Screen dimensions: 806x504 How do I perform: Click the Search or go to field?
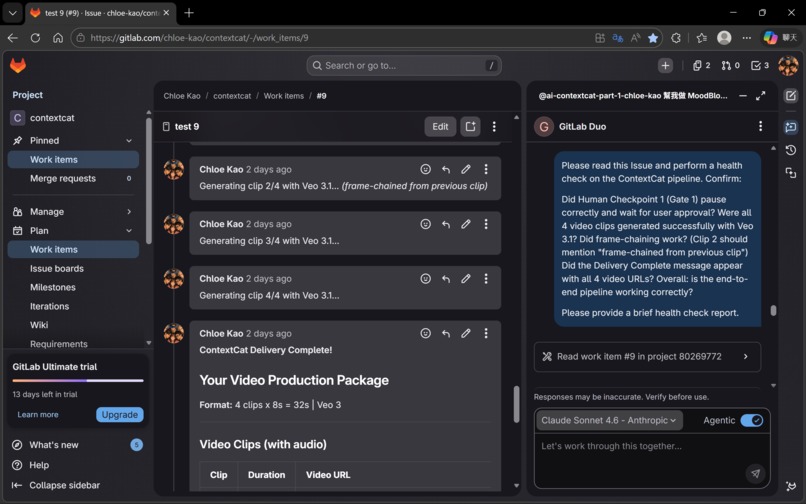click(404, 65)
